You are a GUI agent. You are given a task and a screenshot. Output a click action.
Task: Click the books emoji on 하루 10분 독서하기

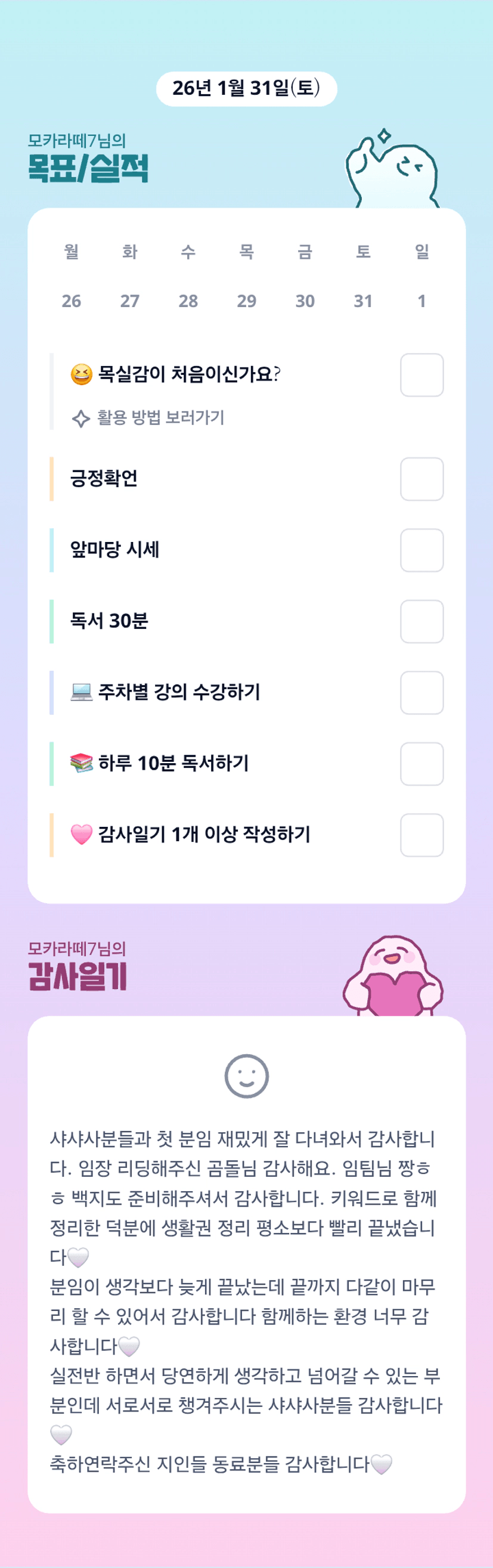82,763
